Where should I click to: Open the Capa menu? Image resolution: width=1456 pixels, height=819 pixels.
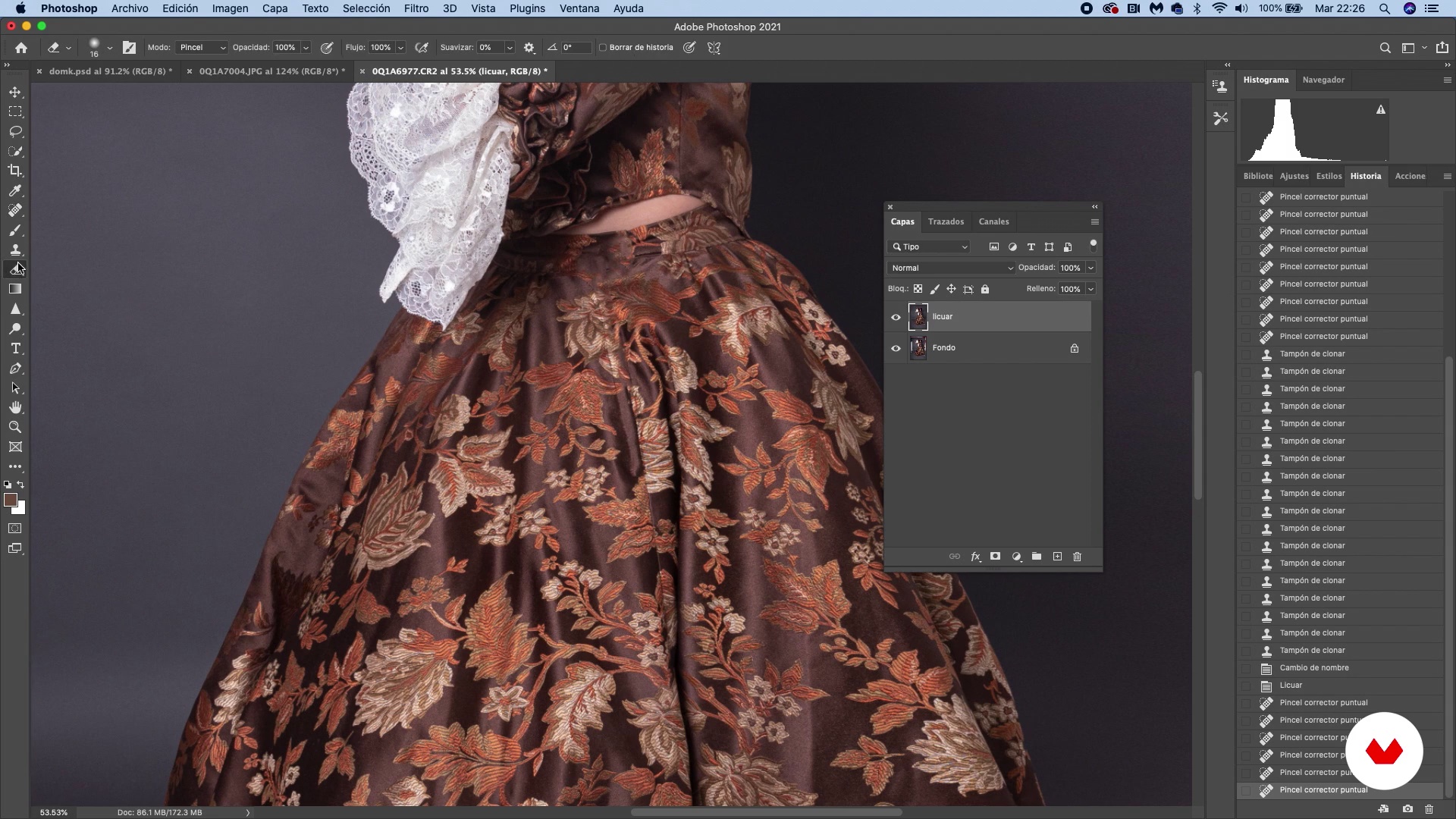click(275, 8)
